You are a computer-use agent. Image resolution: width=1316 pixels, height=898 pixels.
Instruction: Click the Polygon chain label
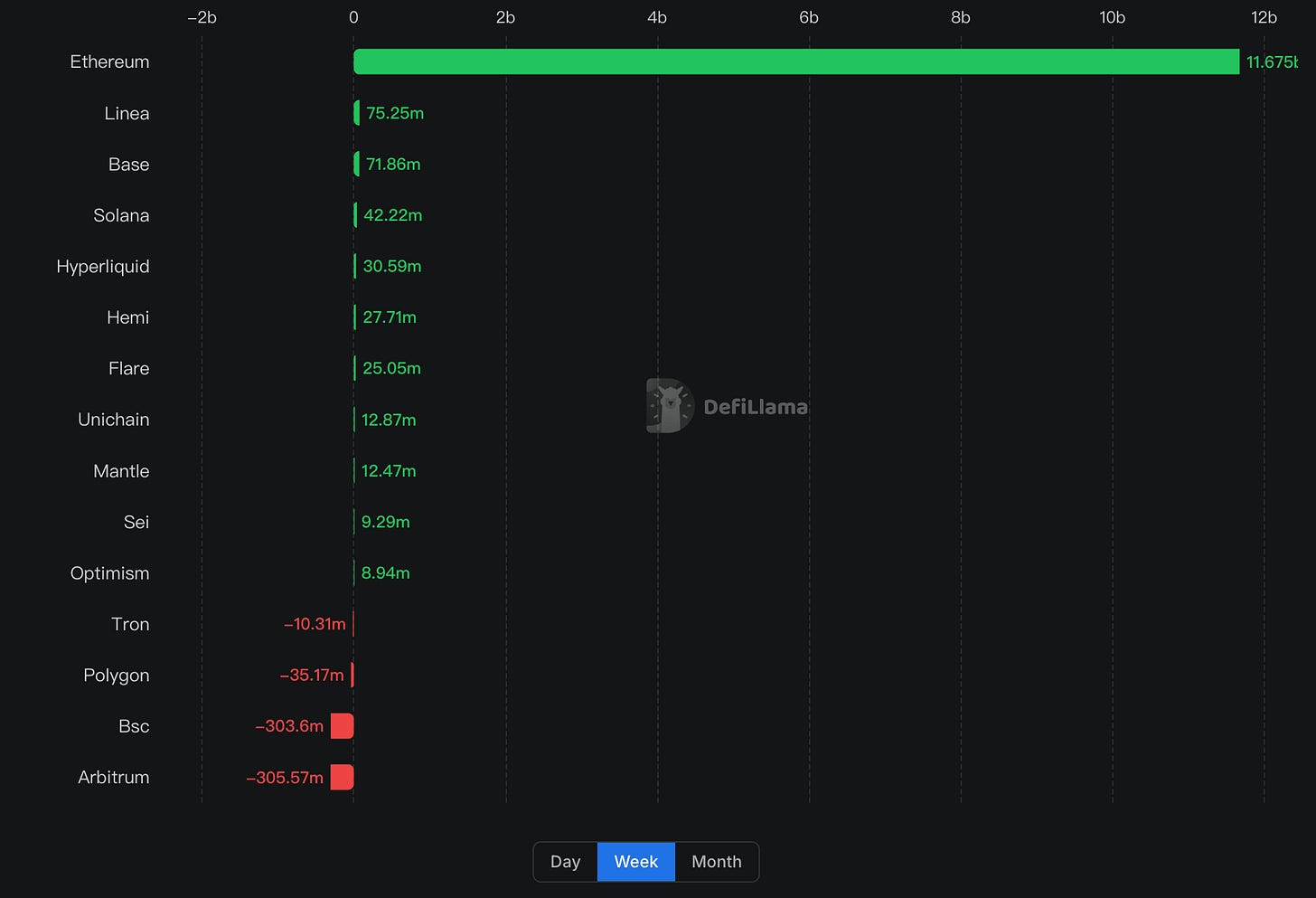tap(117, 676)
